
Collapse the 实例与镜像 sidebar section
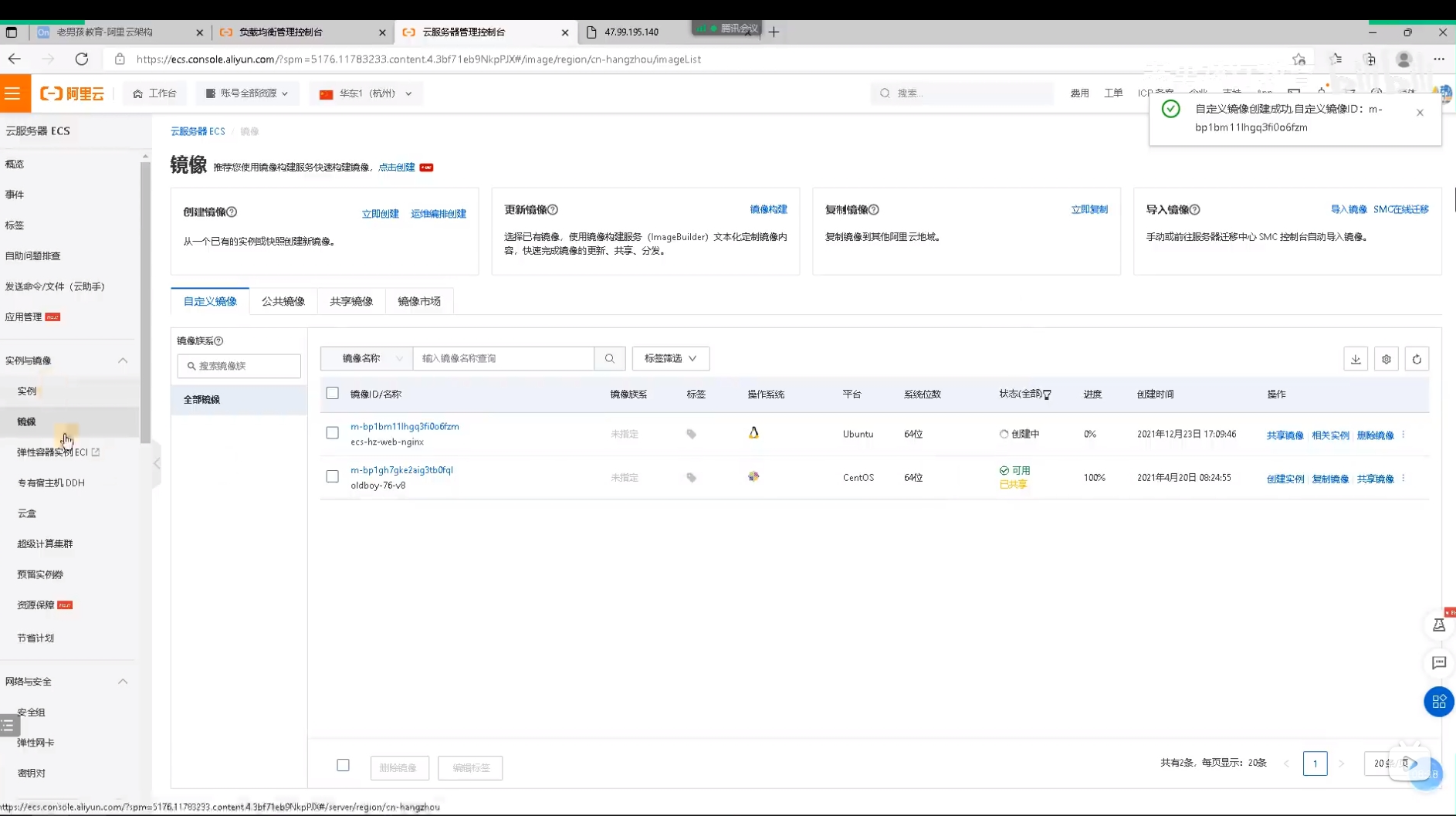click(123, 361)
